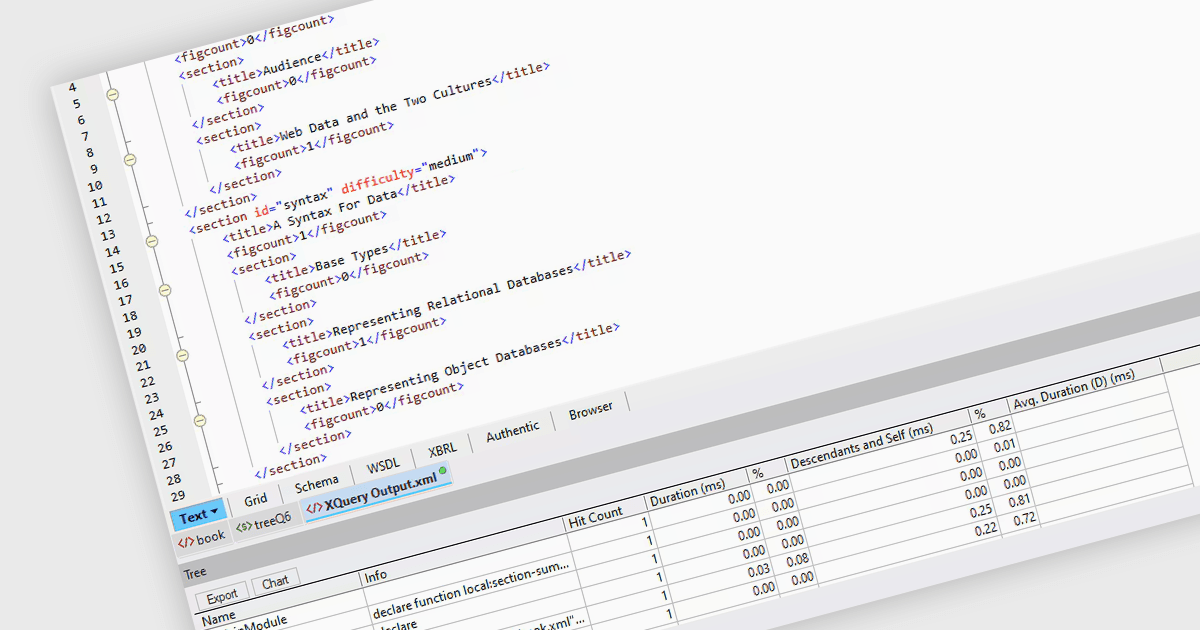This screenshot has width=1200, height=630.
Task: Collapse the fold marker at line 13
Action: [152, 241]
